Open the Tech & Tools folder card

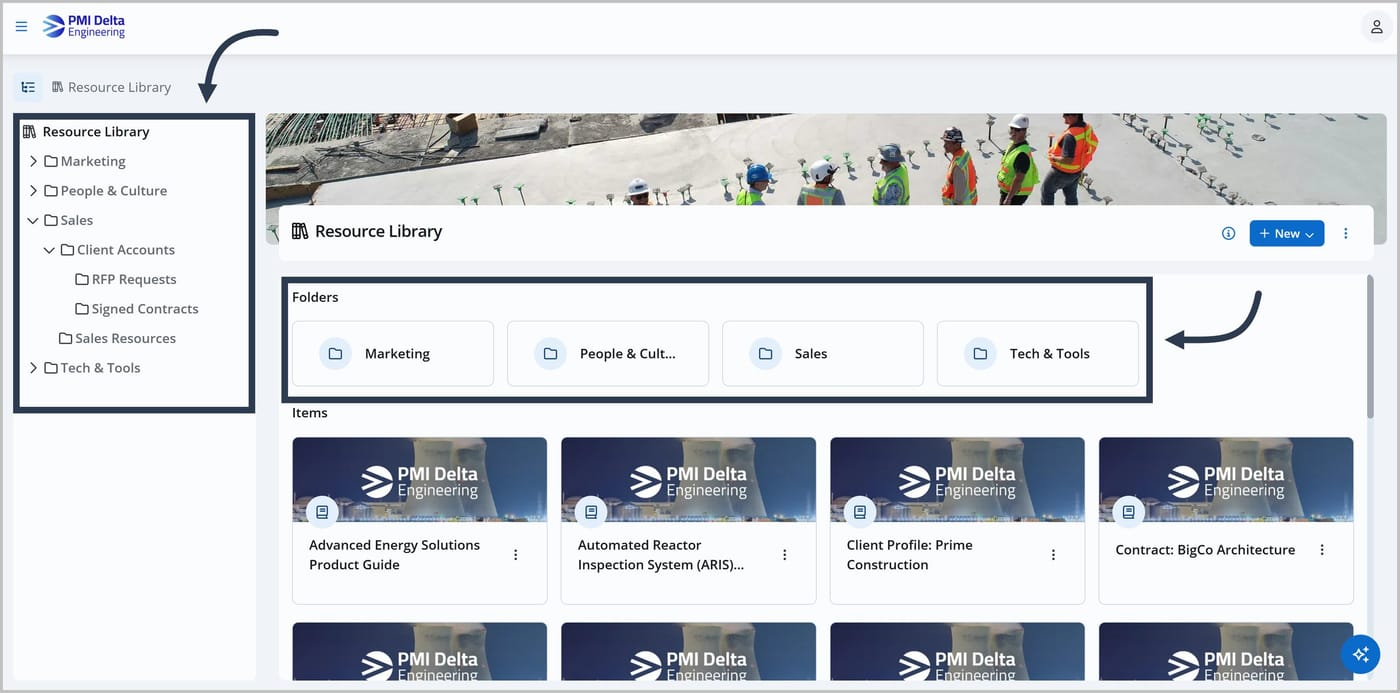point(1038,353)
